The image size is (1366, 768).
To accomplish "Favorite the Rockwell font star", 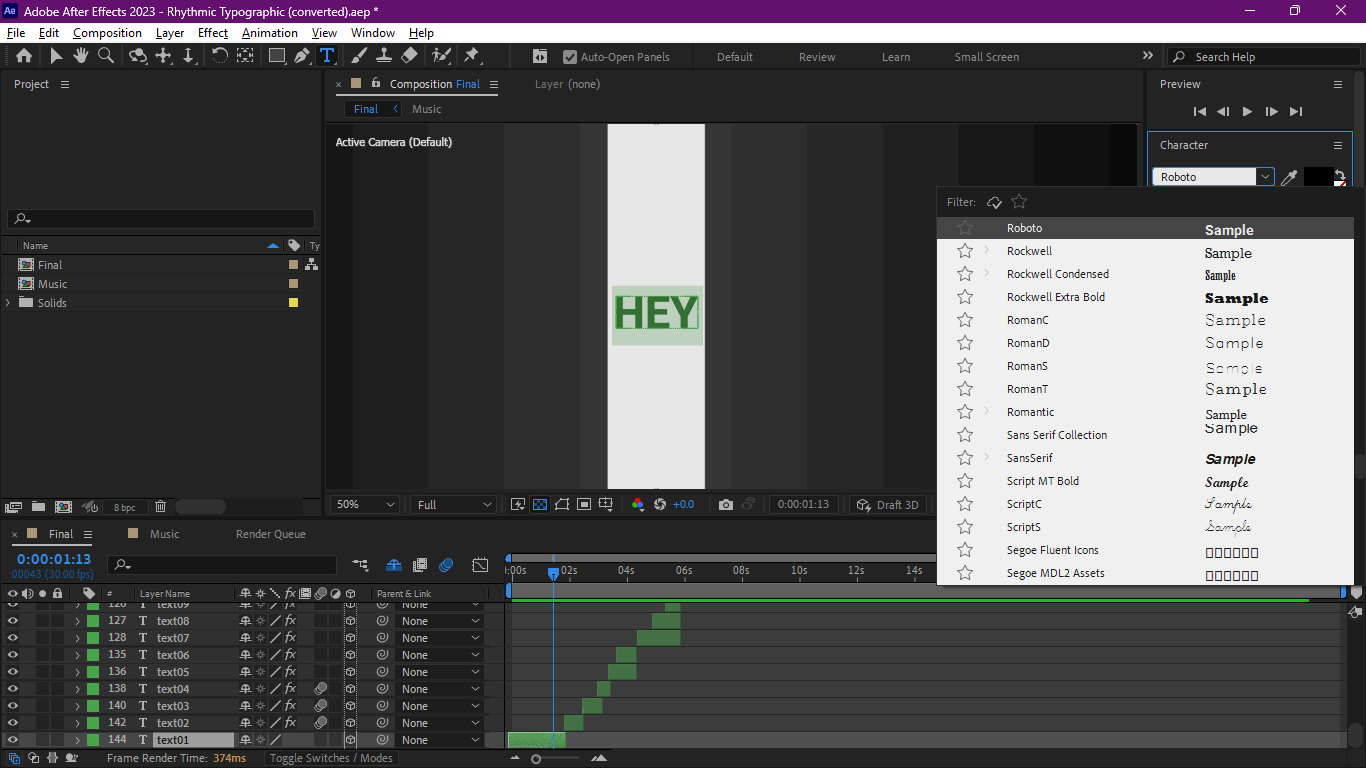I will point(965,251).
